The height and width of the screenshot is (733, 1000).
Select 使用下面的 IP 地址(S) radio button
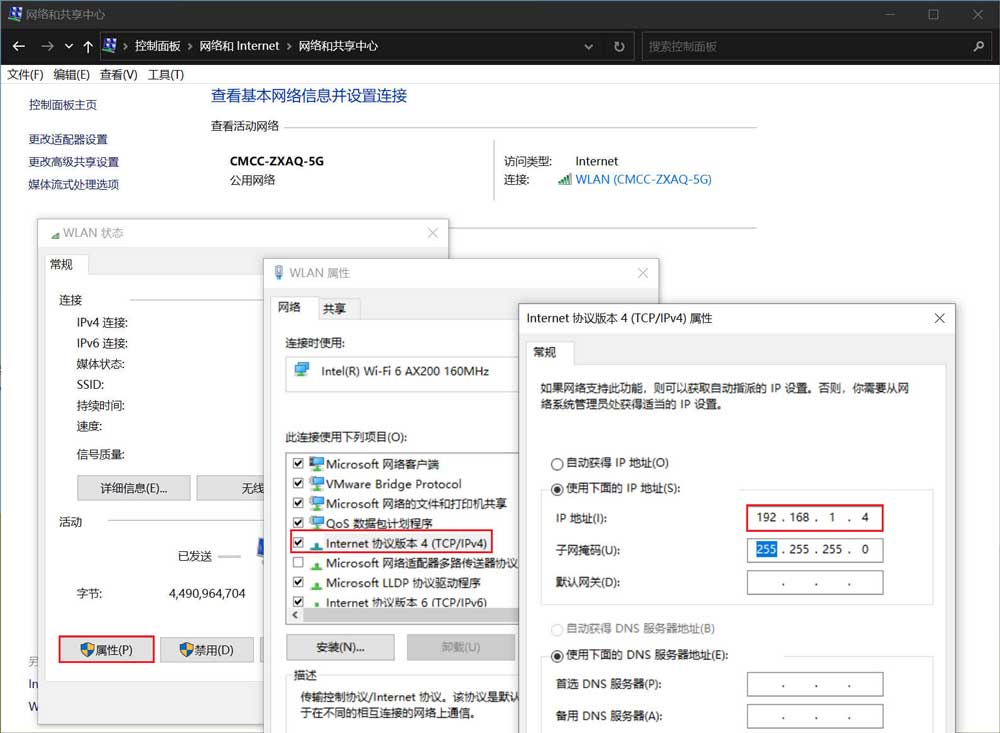(557, 489)
